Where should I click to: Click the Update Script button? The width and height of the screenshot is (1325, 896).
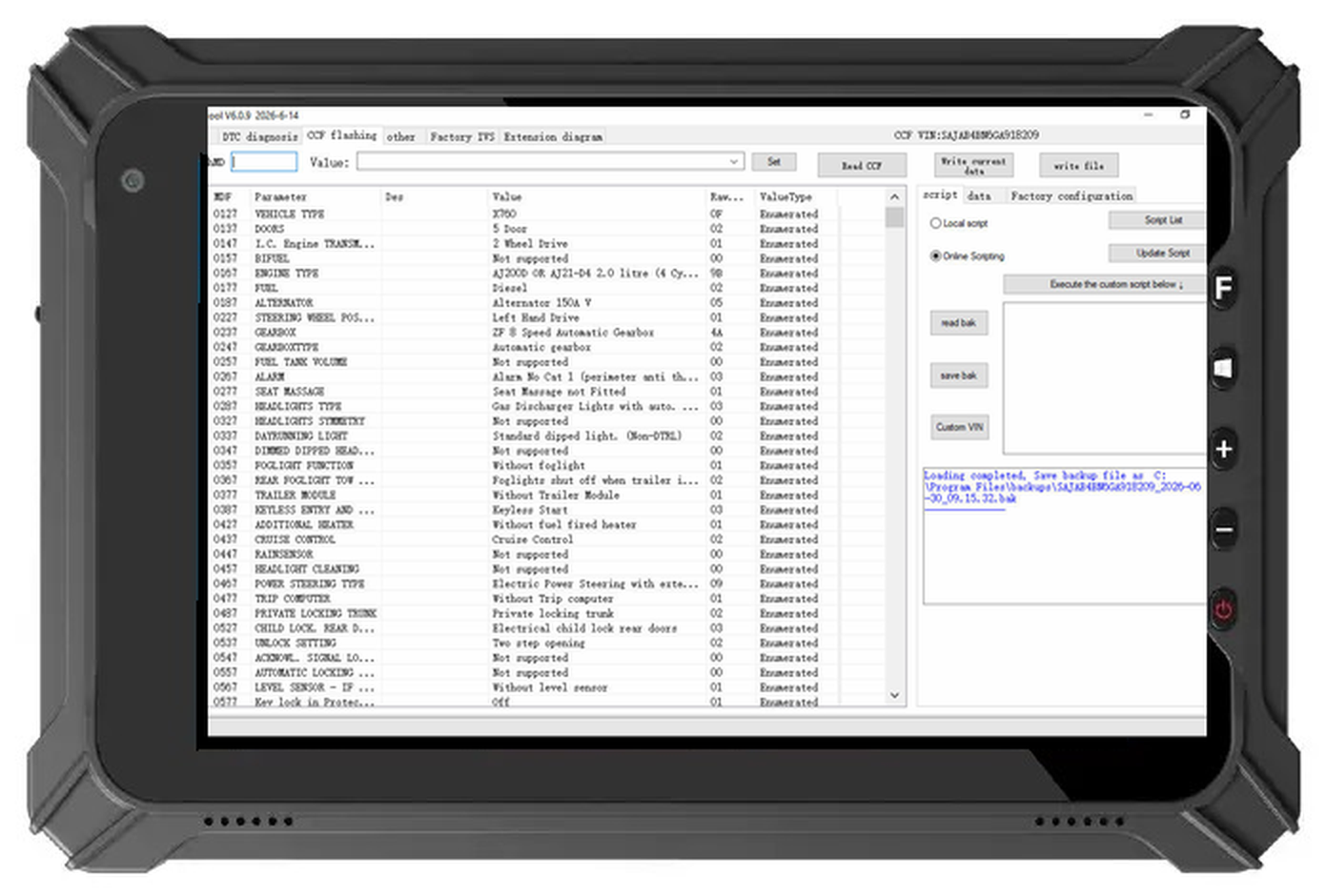[1156, 253]
